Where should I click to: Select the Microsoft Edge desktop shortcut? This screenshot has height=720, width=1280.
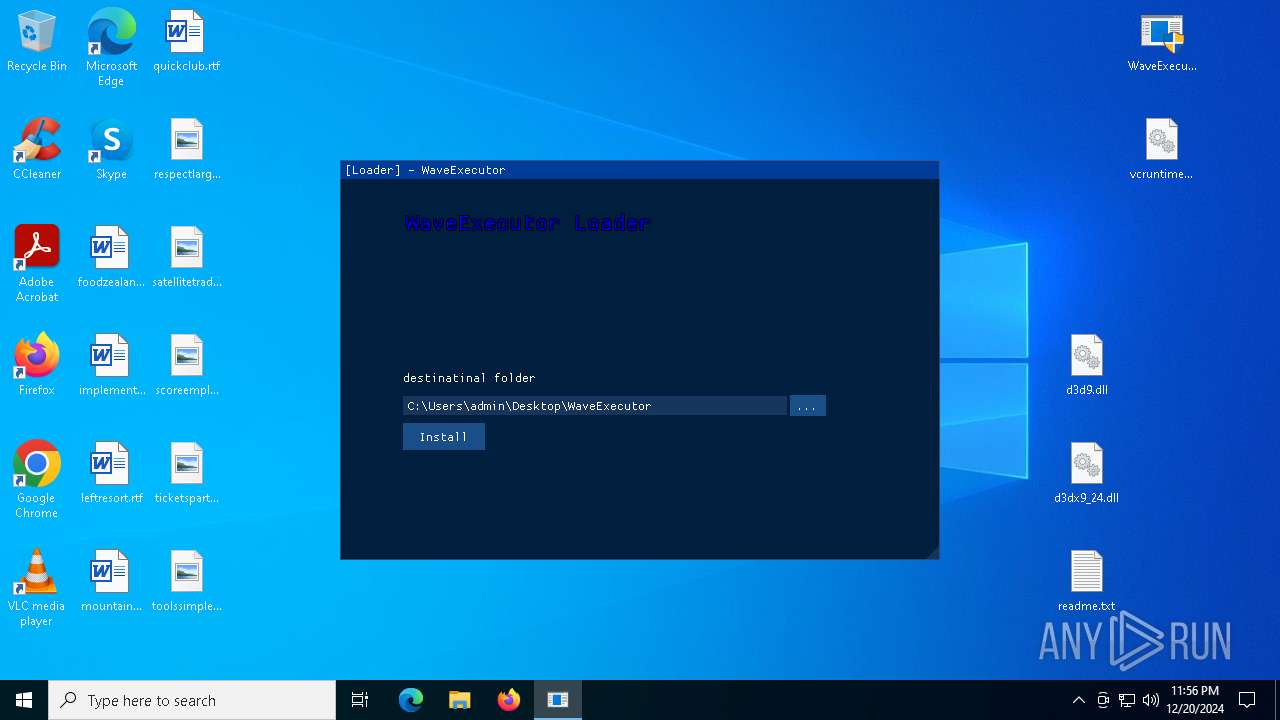coord(111,48)
